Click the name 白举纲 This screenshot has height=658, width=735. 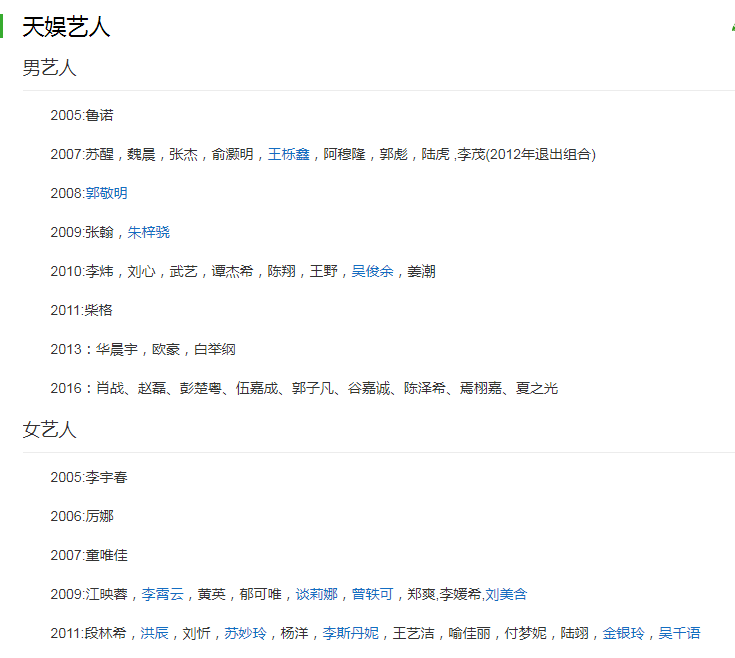coord(215,349)
